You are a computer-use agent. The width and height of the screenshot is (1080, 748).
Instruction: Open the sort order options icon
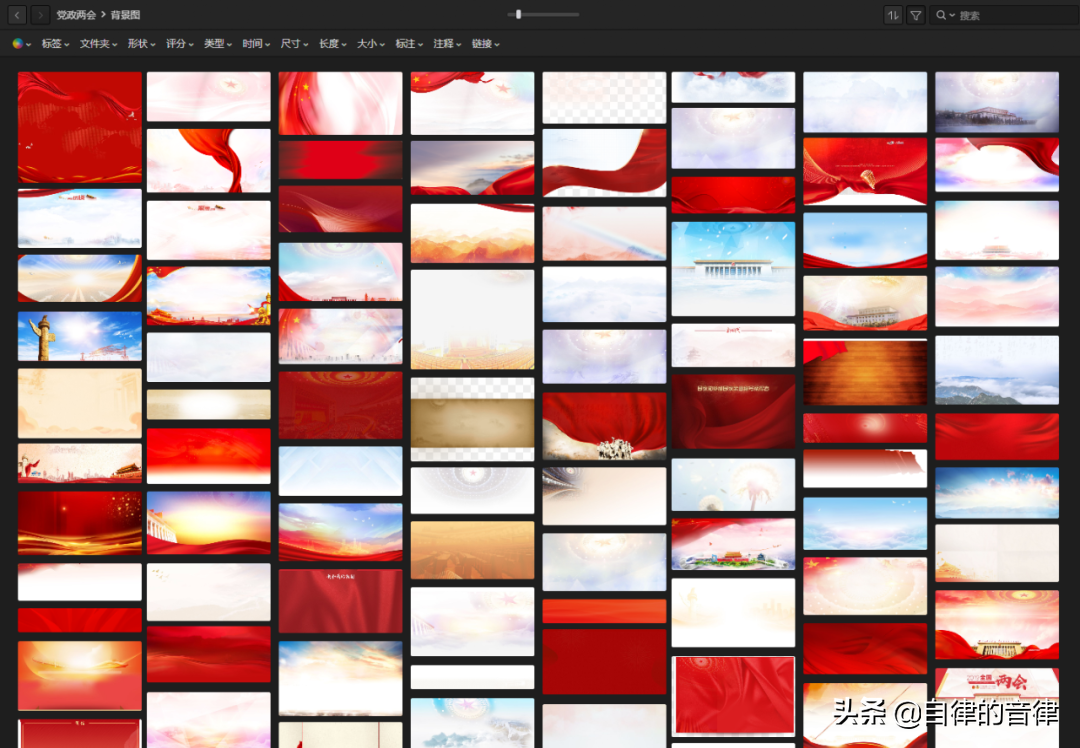(x=893, y=14)
